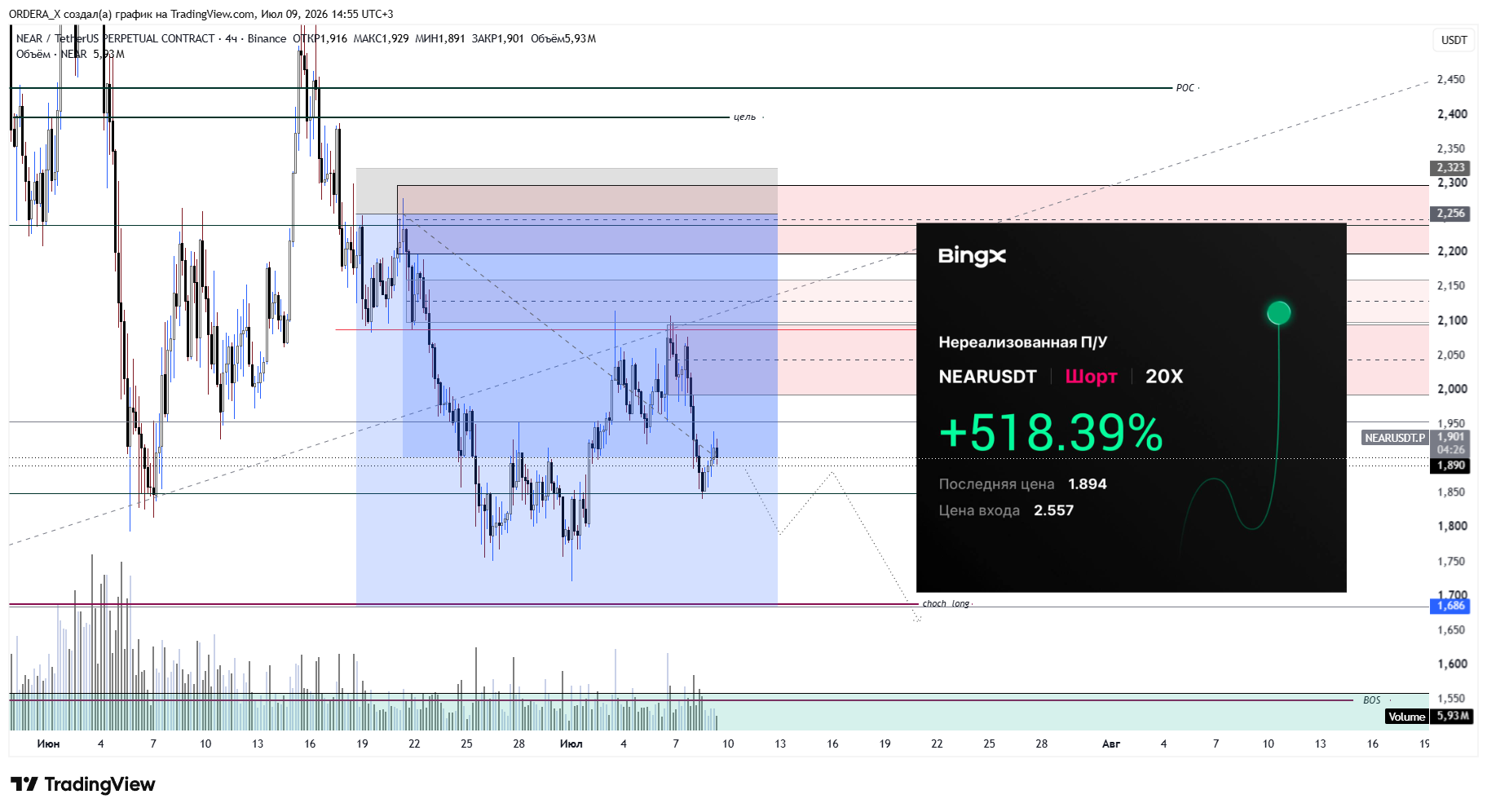
Task: Click the МИН1,891 low value
Action: (439, 38)
